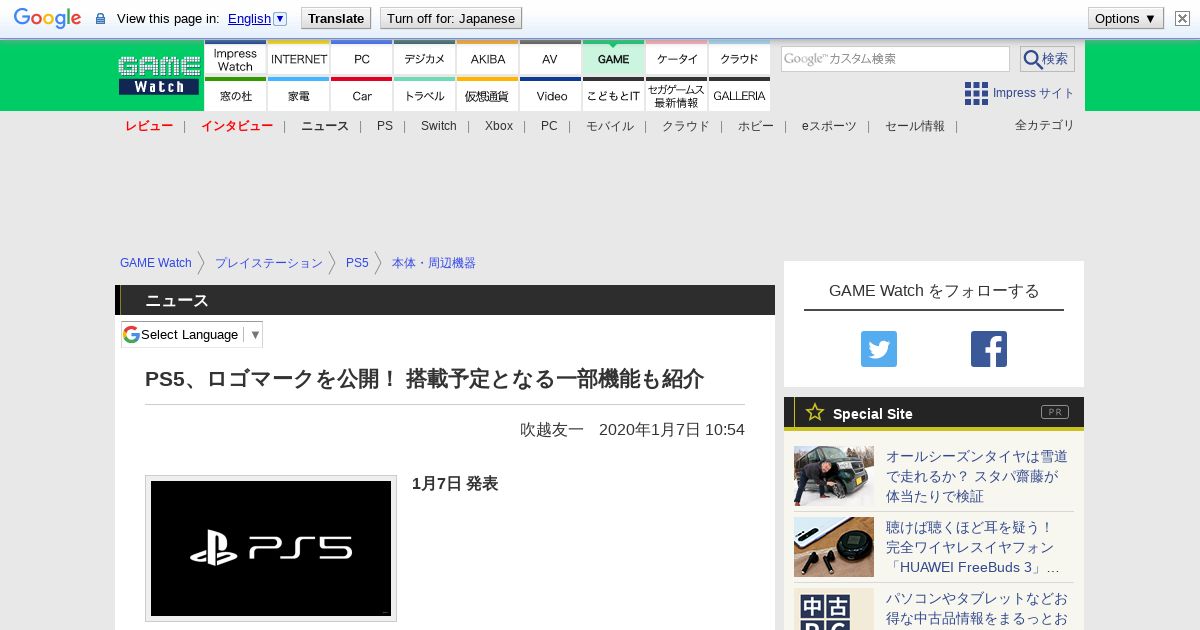The height and width of the screenshot is (630, 1200).
Task: Open the PC category in the sub navigation
Action: click(x=549, y=126)
